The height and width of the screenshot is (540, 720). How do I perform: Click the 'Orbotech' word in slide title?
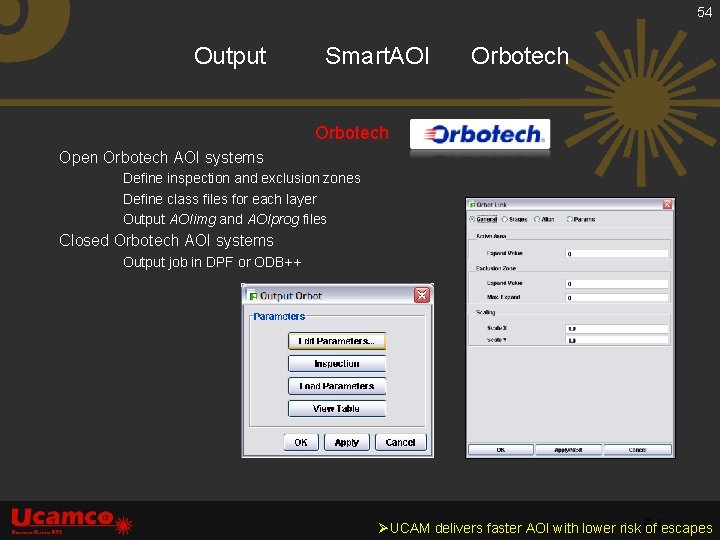click(520, 56)
